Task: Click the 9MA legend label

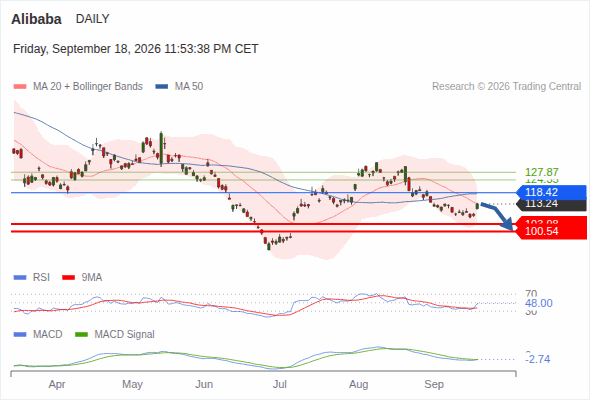Action: pyautogui.click(x=92, y=278)
